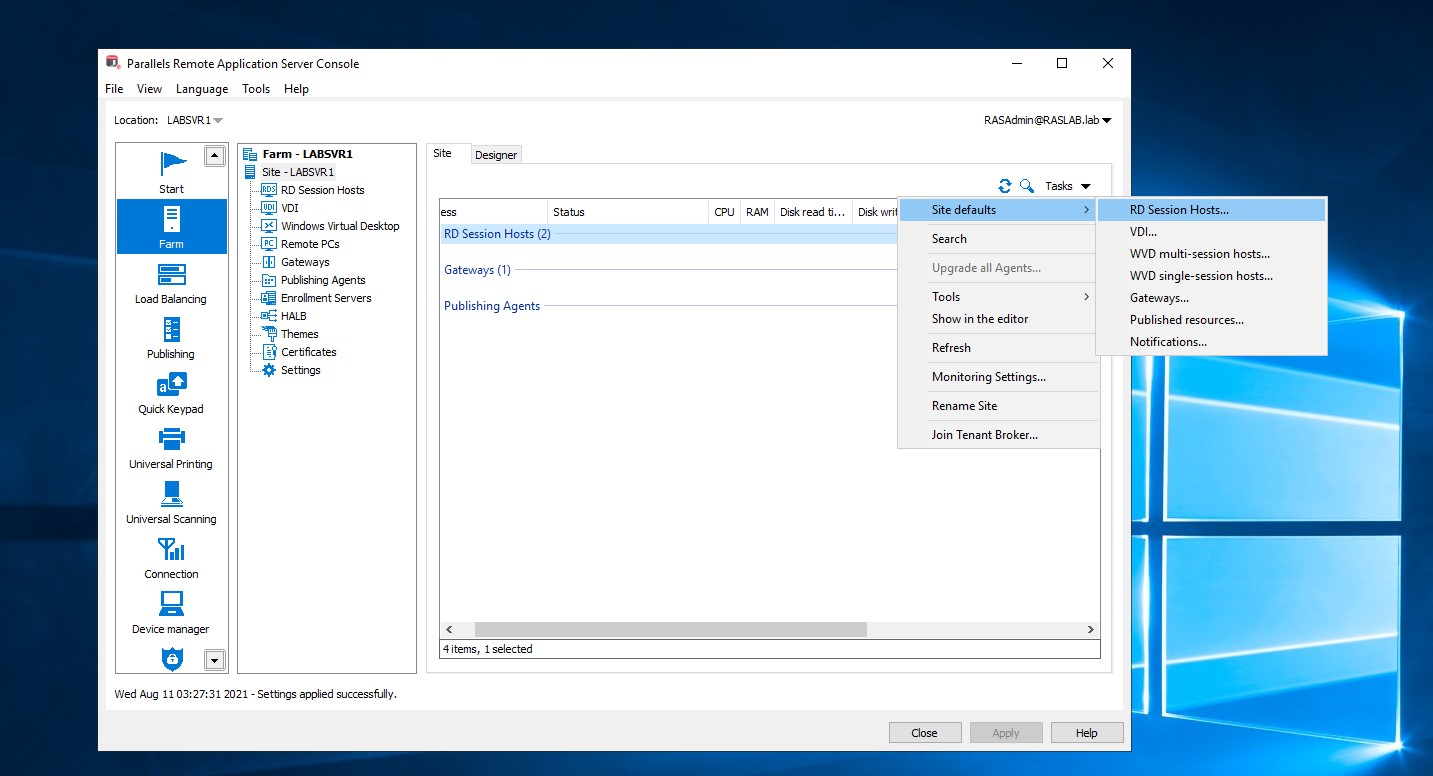
Task: Click RD Session Hosts (2) group row
Action: 669,234
